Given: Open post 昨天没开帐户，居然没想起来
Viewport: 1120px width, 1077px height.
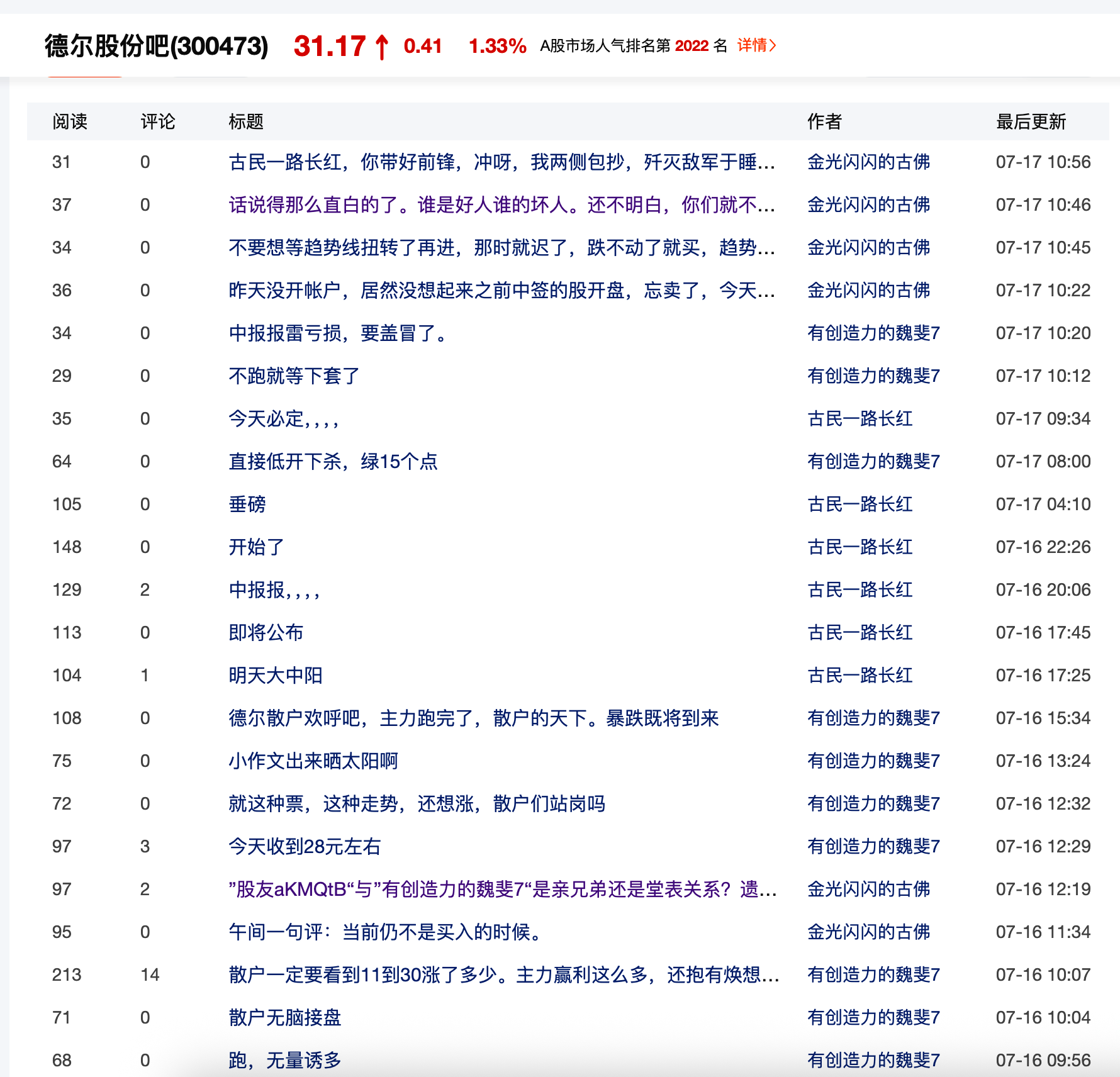Looking at the screenshot, I should pyautogui.click(x=501, y=291).
